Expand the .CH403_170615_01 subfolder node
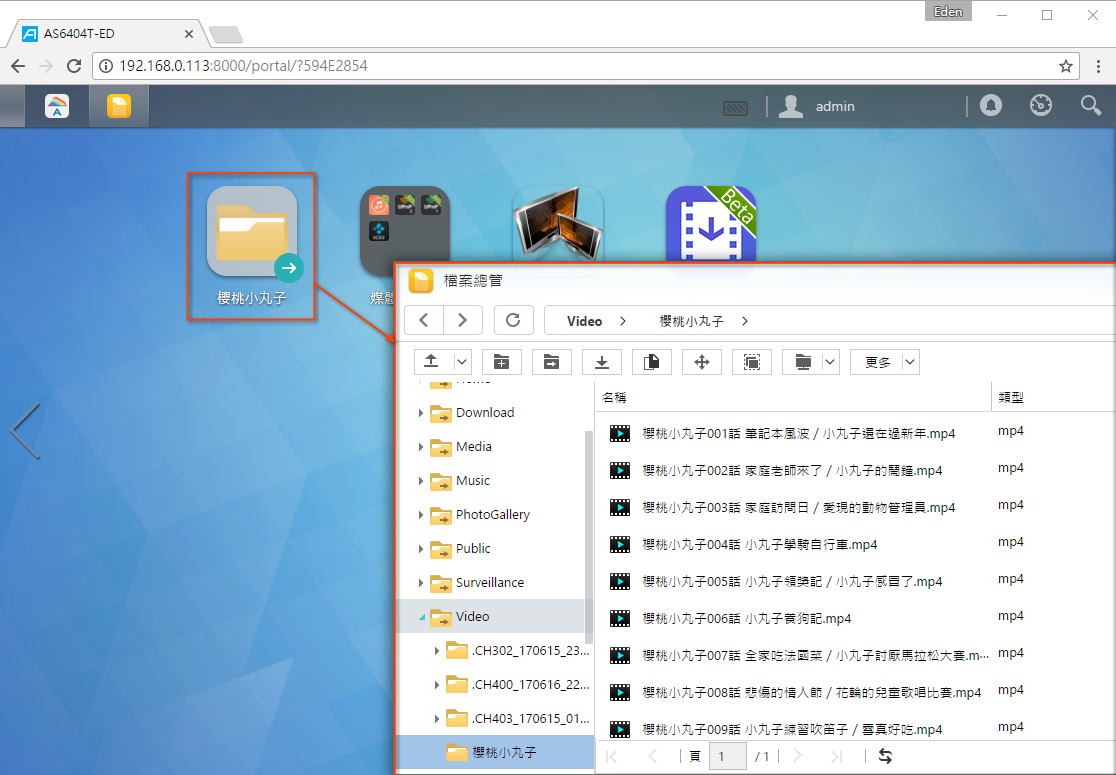Image resolution: width=1116 pixels, height=775 pixels. pyautogui.click(x=436, y=719)
